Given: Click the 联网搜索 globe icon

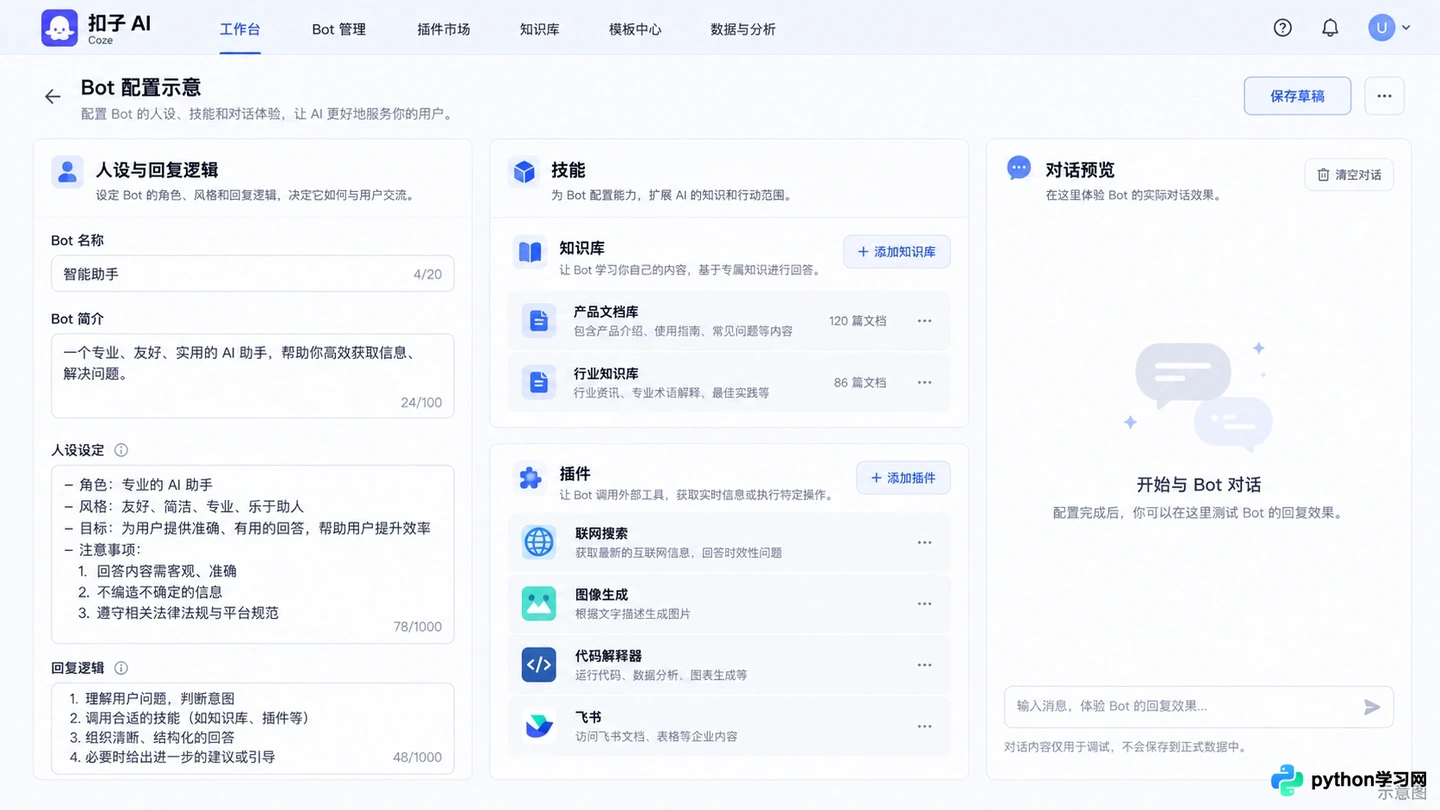Looking at the screenshot, I should click(x=539, y=542).
